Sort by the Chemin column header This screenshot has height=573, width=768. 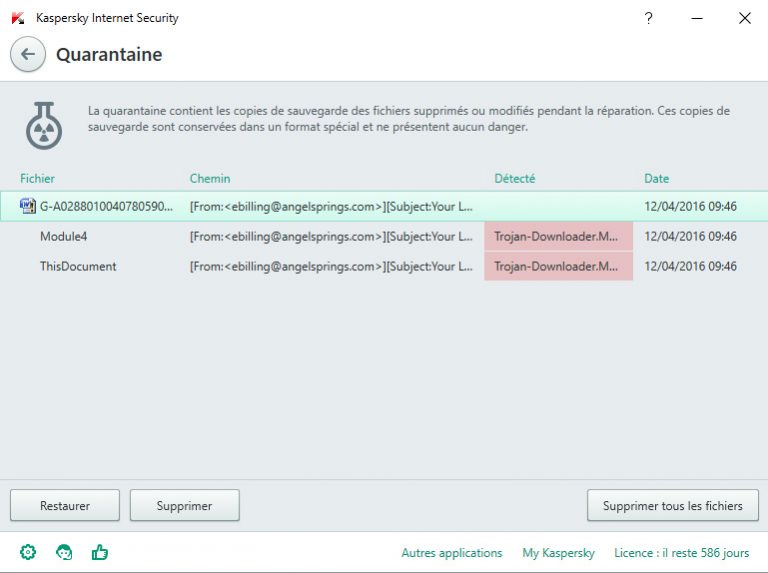pos(210,179)
